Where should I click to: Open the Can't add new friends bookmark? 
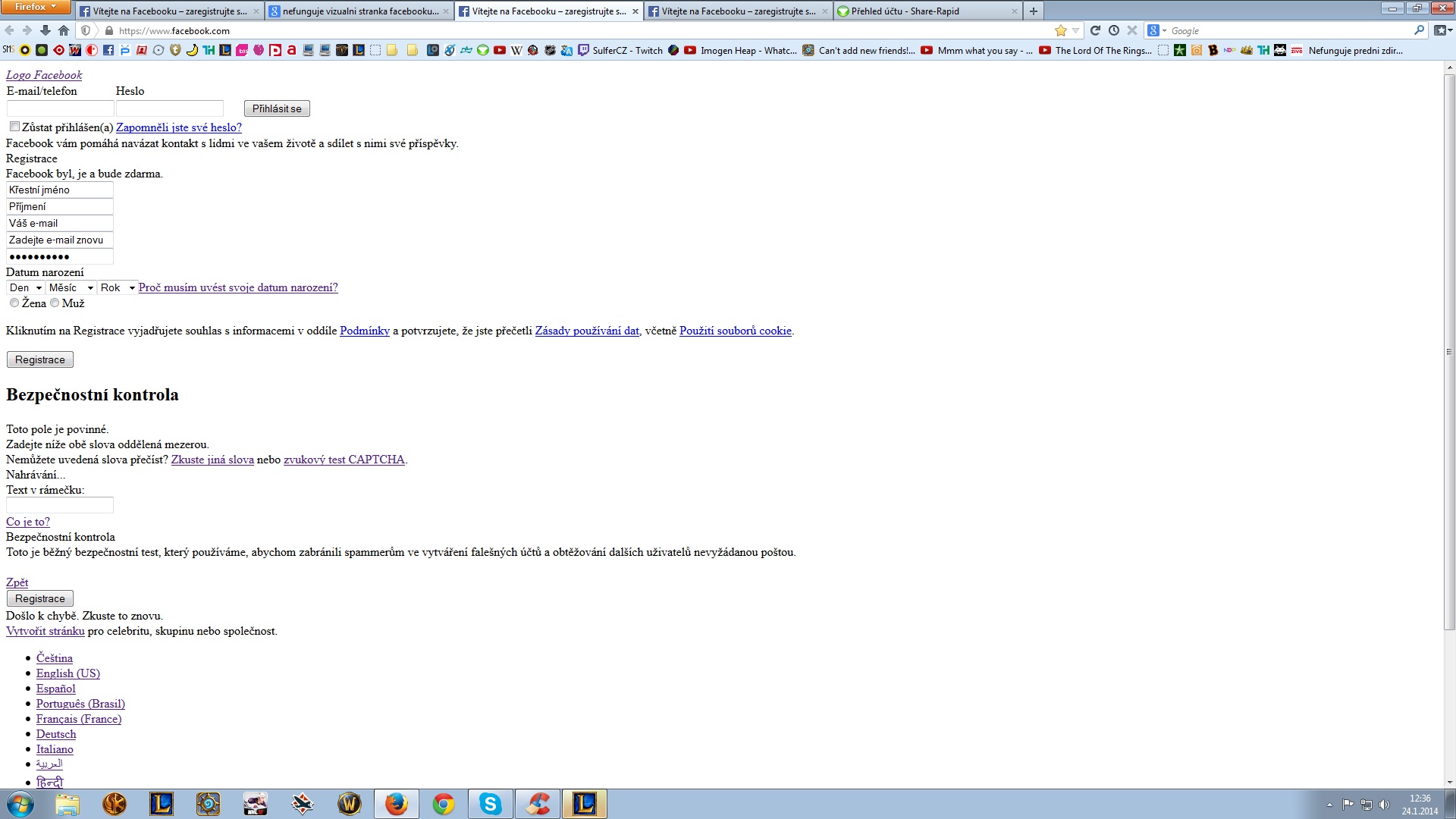click(x=858, y=51)
